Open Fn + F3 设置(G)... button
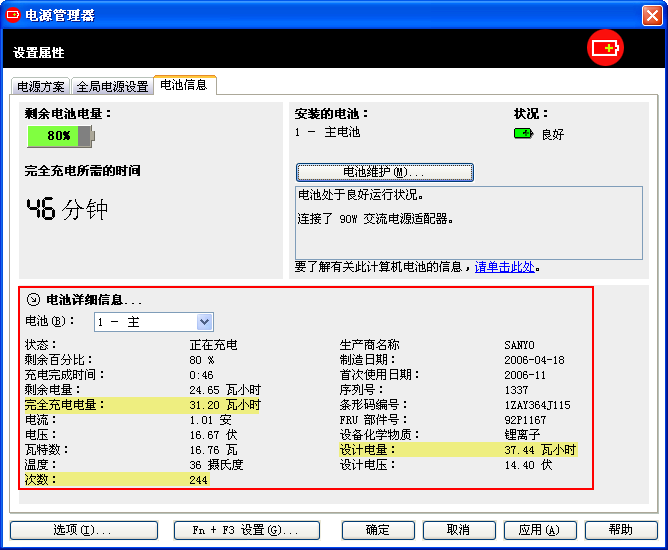Screen dimensions: 668x550 coord(247,530)
